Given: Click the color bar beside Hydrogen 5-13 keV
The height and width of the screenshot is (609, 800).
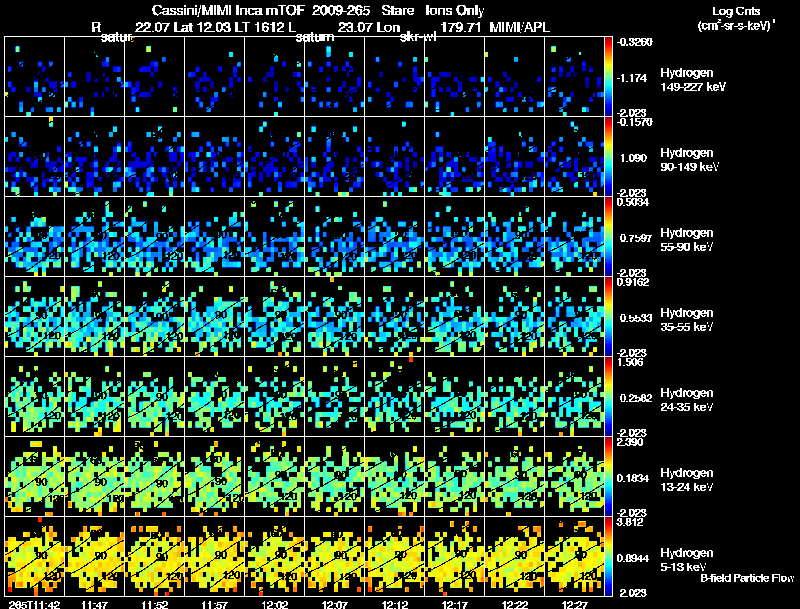Looking at the screenshot, I should coord(608,557).
